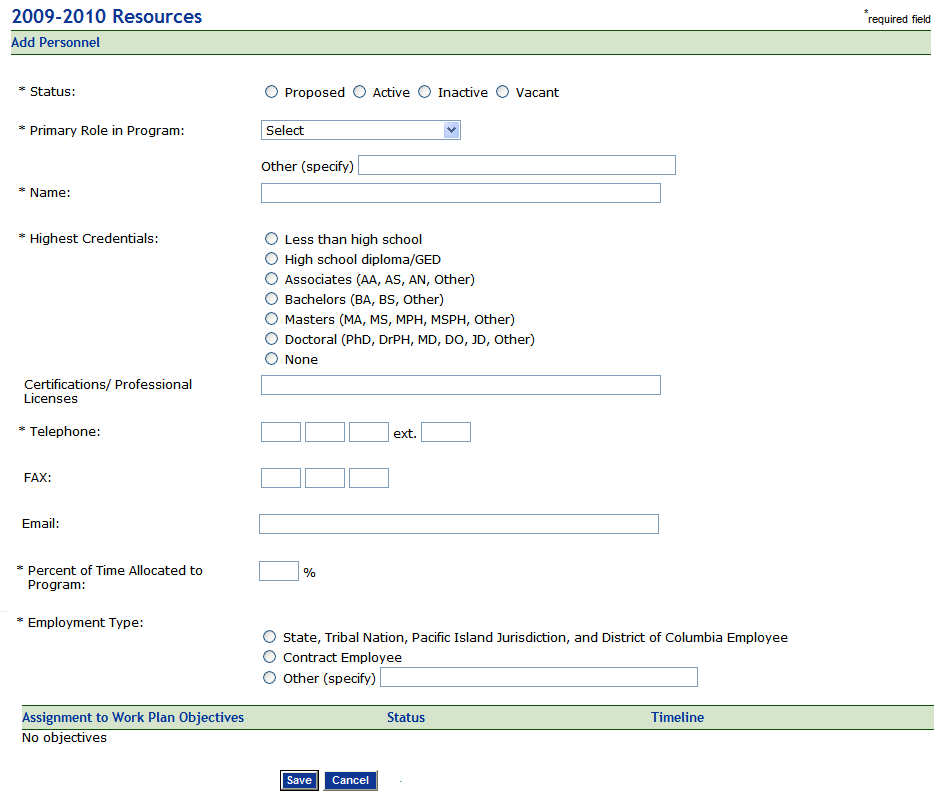Click Assignment to Work Plan Objectives header
Screen dimensions: 944x812
pyautogui.click(x=133, y=717)
